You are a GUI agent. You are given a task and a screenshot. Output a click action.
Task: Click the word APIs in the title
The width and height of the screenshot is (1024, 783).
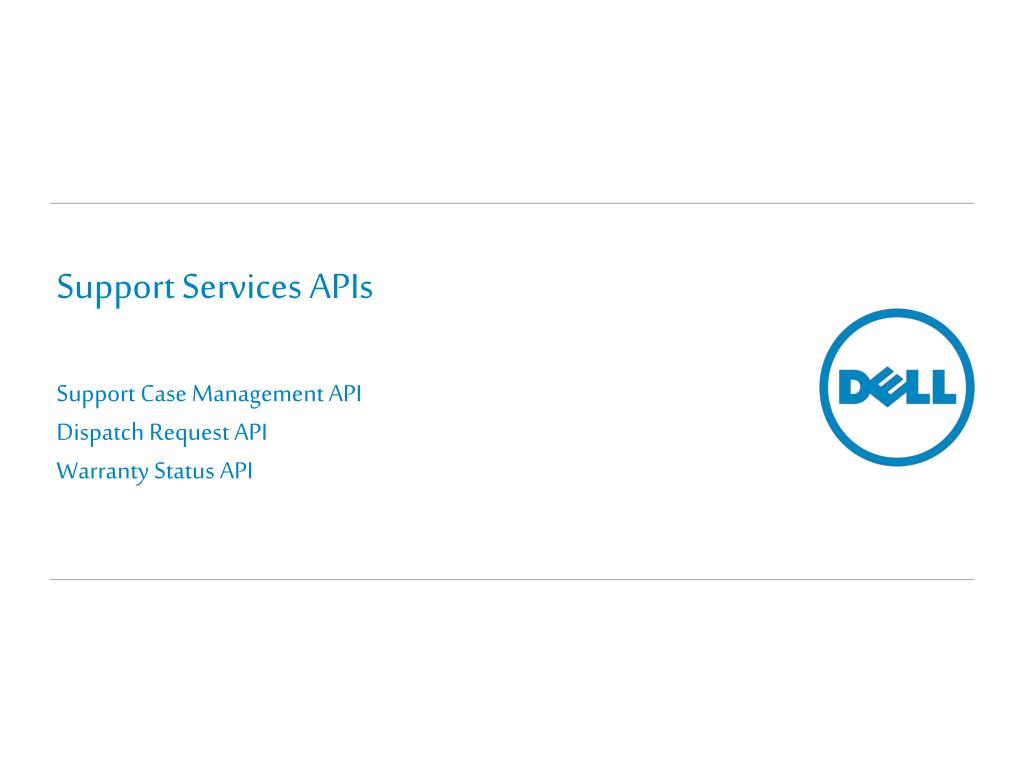click(x=340, y=286)
